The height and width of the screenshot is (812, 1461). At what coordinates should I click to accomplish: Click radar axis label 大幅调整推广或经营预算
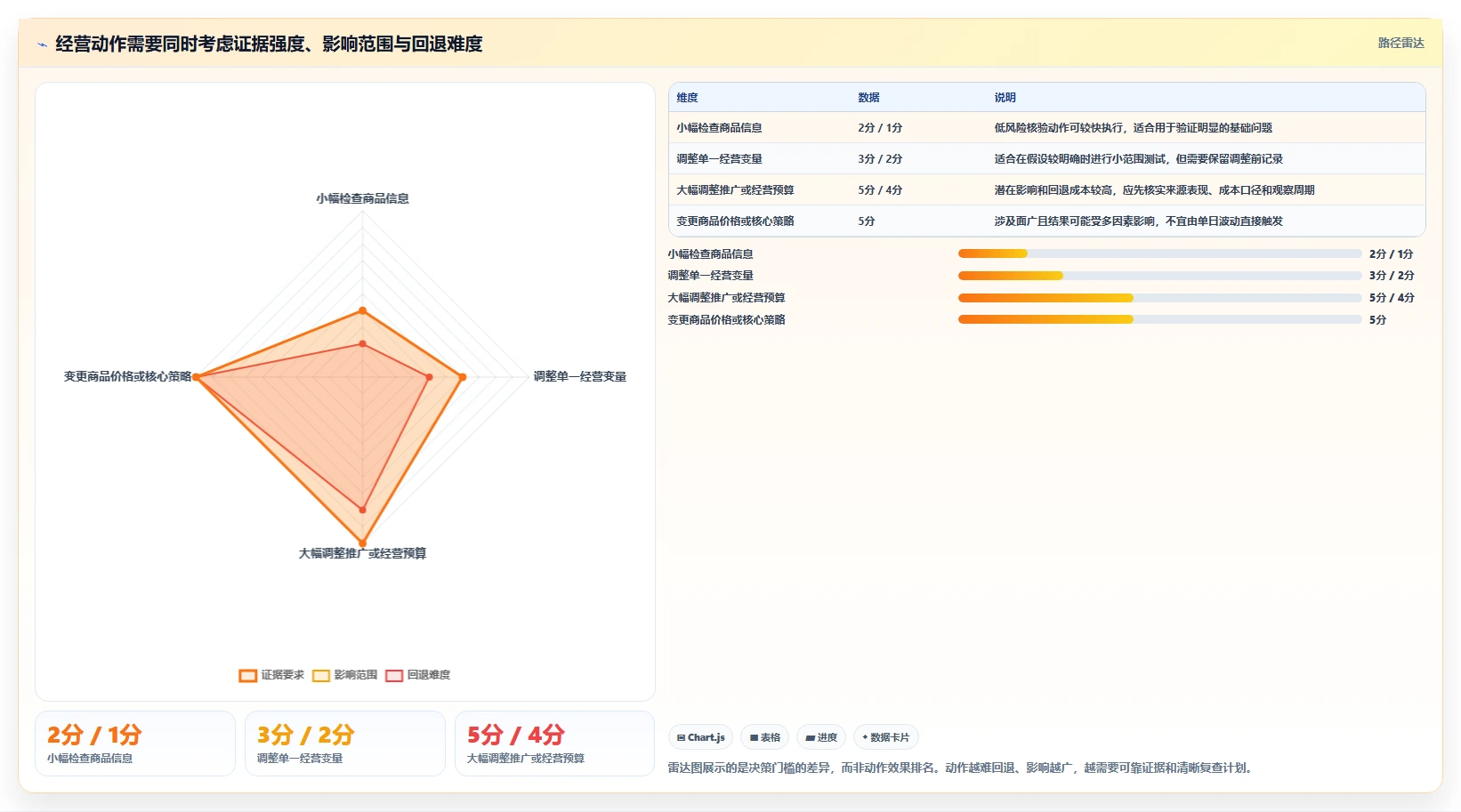point(362,553)
